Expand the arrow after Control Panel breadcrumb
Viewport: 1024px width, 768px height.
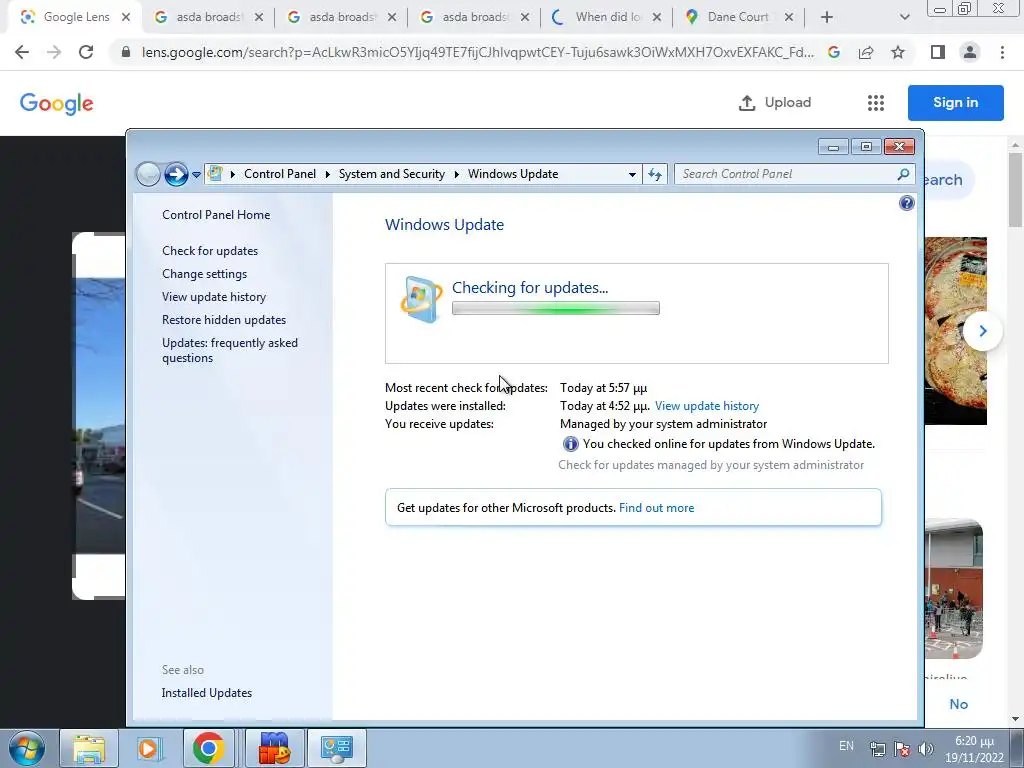click(x=327, y=174)
